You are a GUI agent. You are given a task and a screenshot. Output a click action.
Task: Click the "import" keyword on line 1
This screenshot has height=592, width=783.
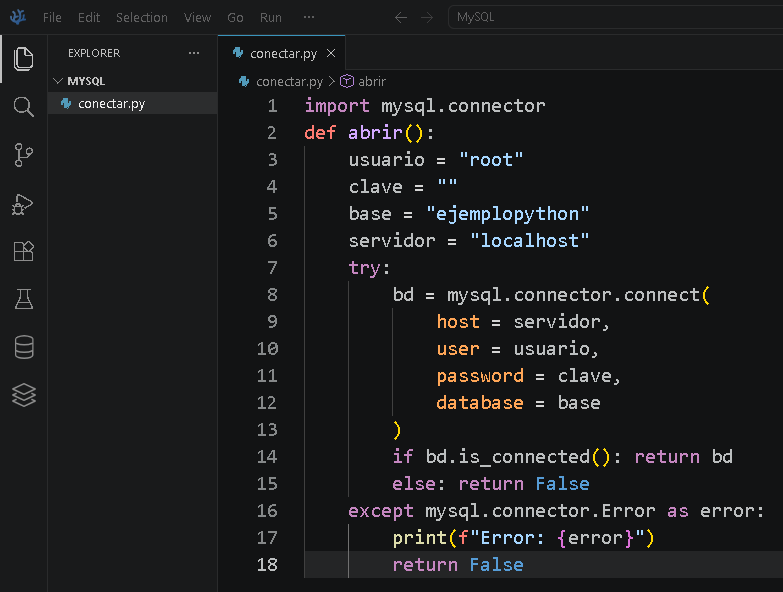(337, 106)
